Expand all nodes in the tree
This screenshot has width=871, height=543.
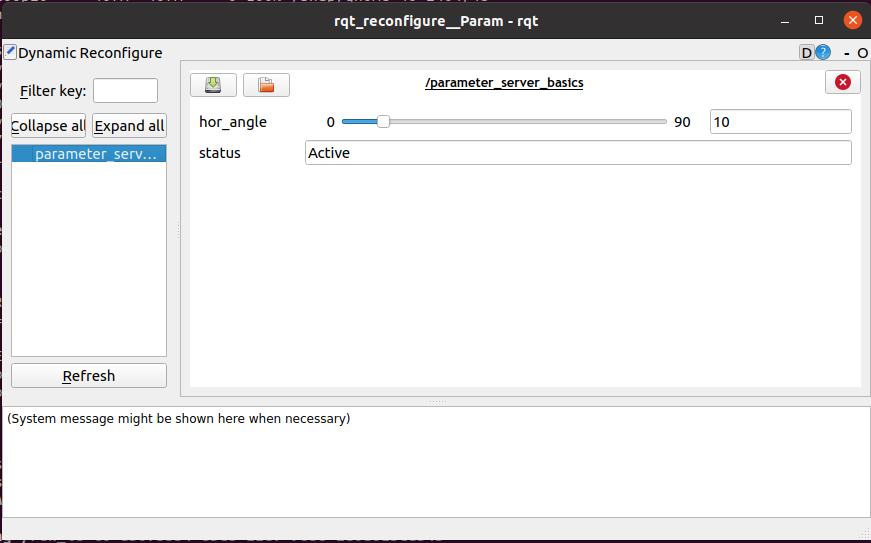(x=129, y=125)
